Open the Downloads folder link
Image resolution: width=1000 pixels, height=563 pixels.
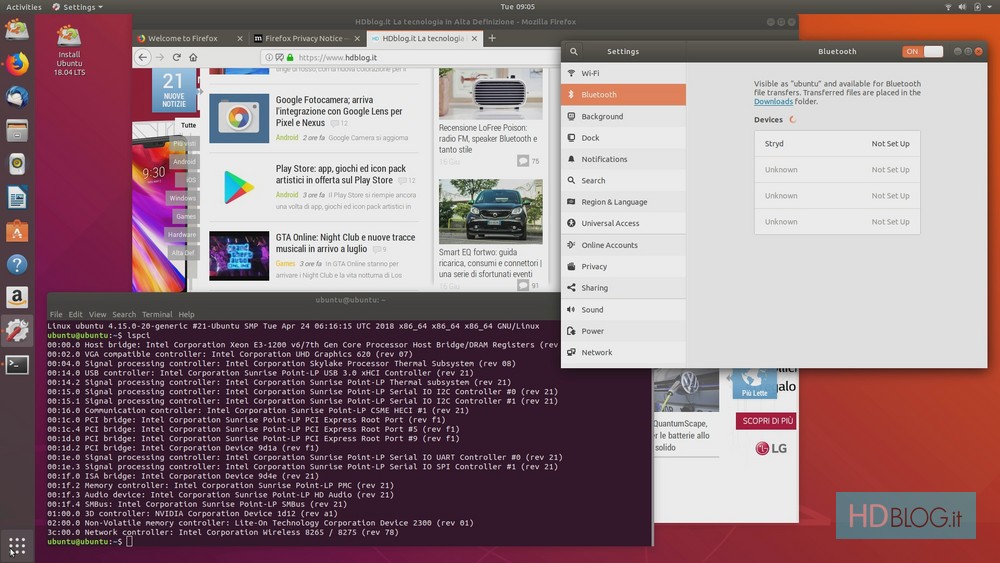click(773, 102)
